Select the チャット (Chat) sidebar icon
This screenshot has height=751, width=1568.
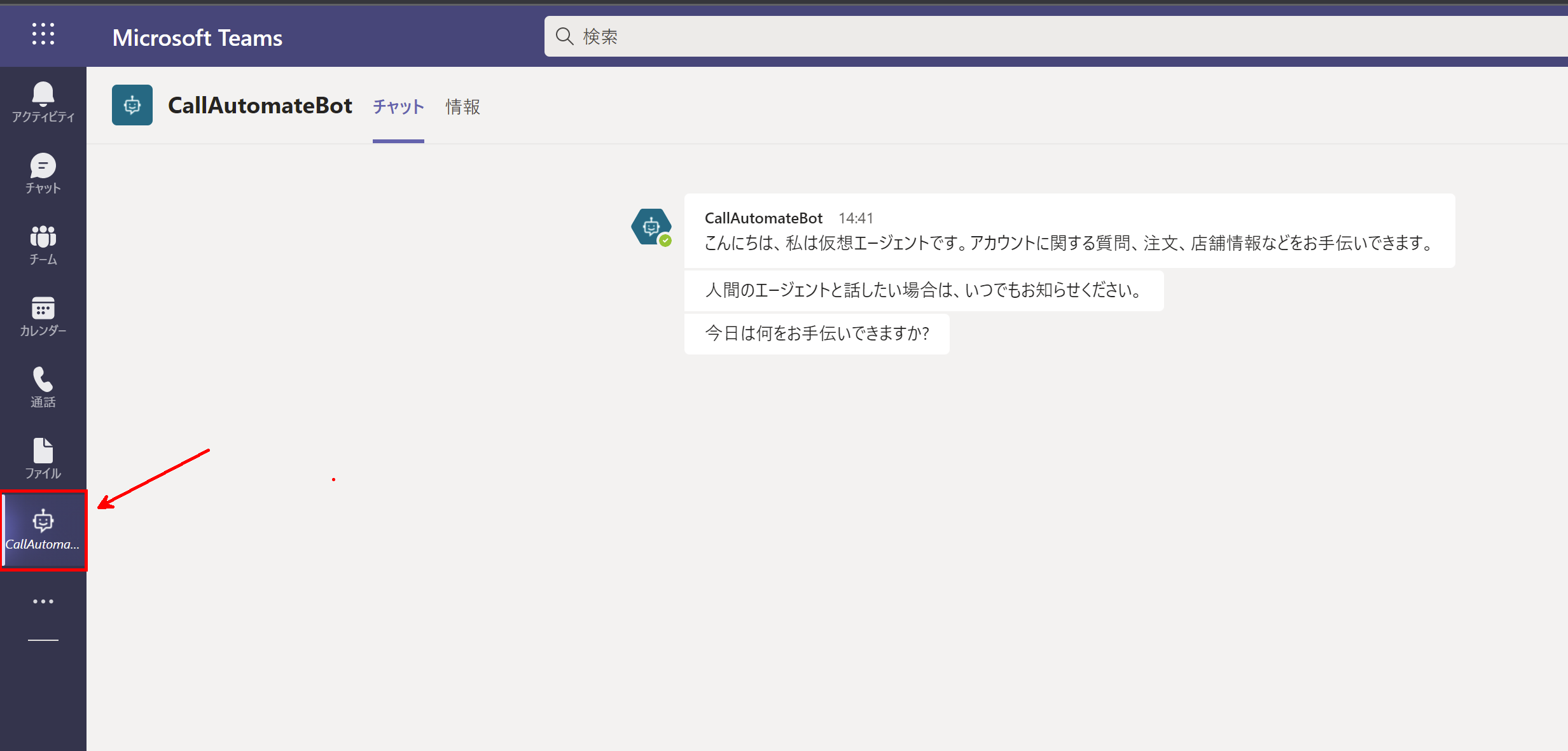pos(42,173)
